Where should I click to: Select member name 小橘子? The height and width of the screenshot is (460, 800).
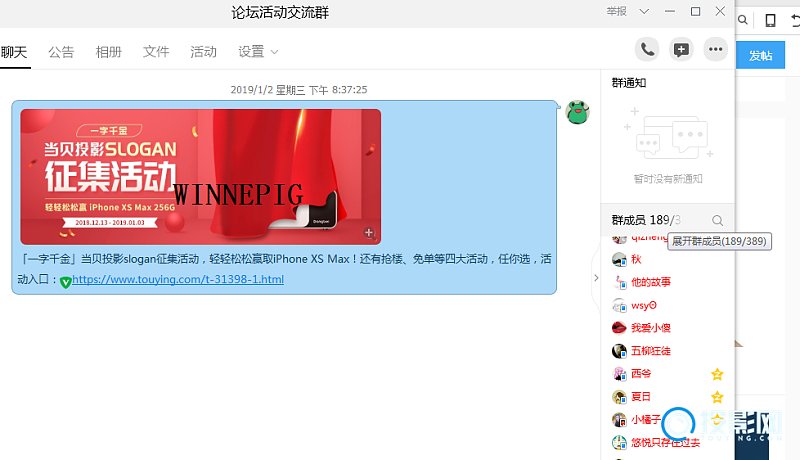pyautogui.click(x=646, y=420)
